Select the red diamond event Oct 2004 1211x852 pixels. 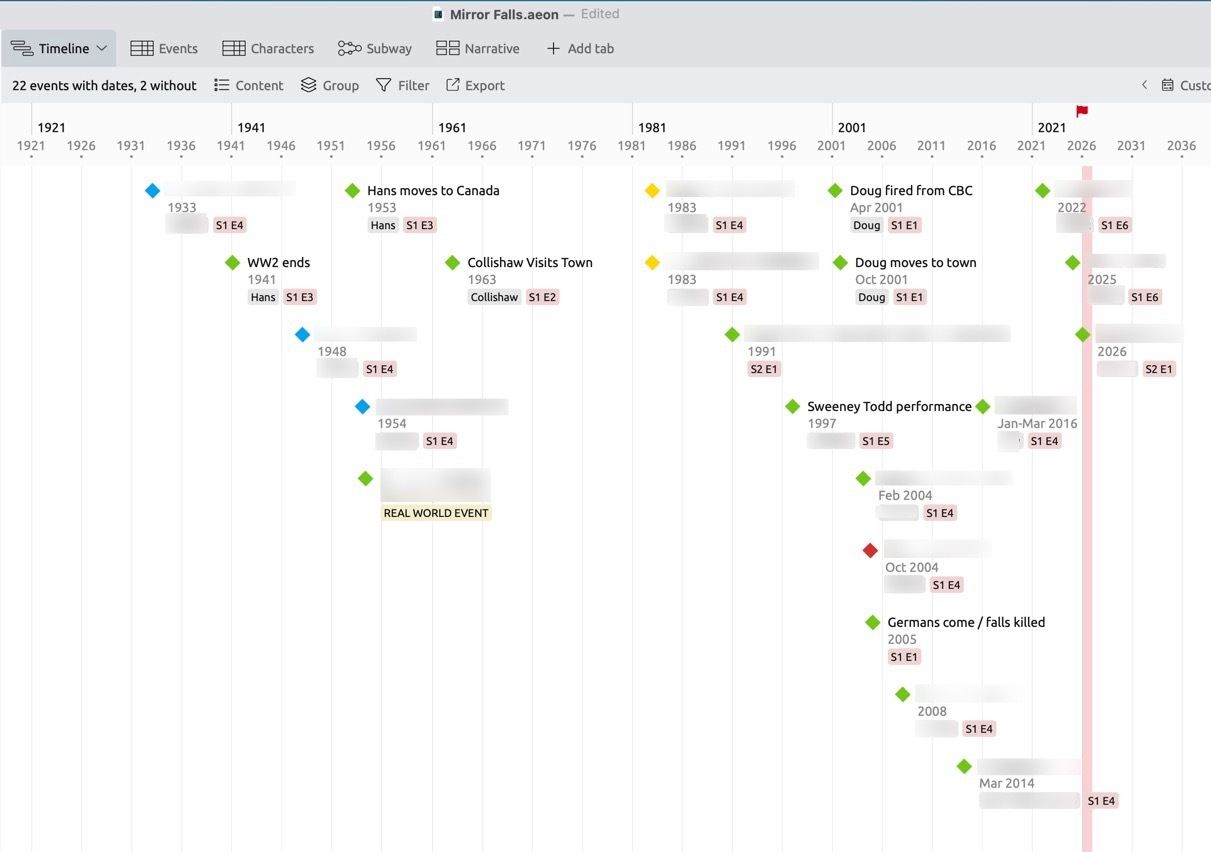[x=870, y=550]
